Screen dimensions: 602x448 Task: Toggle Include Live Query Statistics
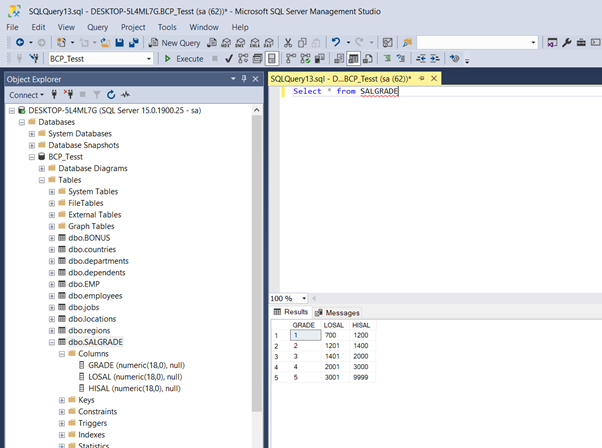(x=305, y=58)
